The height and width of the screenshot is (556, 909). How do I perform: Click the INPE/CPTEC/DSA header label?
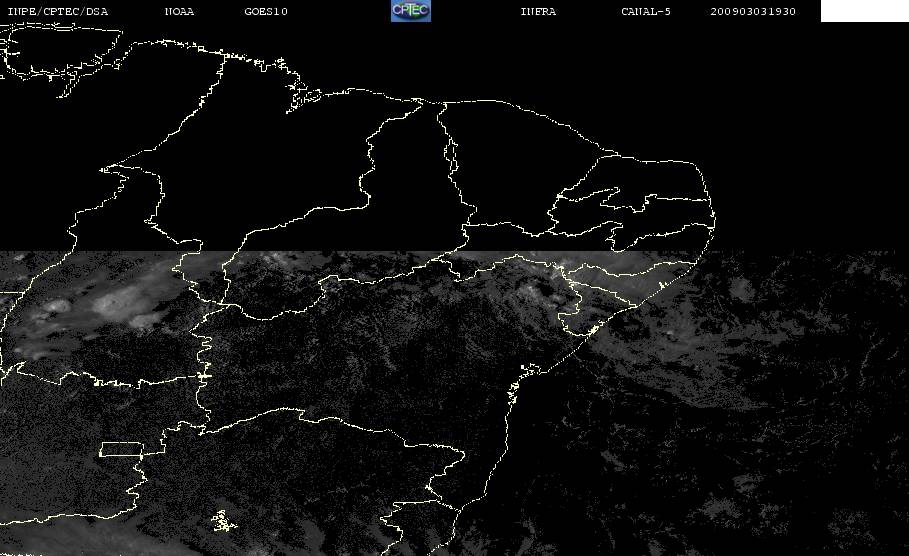pyautogui.click(x=57, y=11)
